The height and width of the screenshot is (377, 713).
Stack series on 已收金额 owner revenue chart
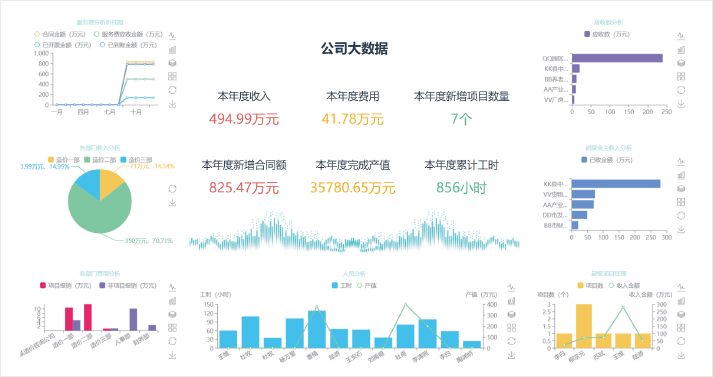click(681, 189)
